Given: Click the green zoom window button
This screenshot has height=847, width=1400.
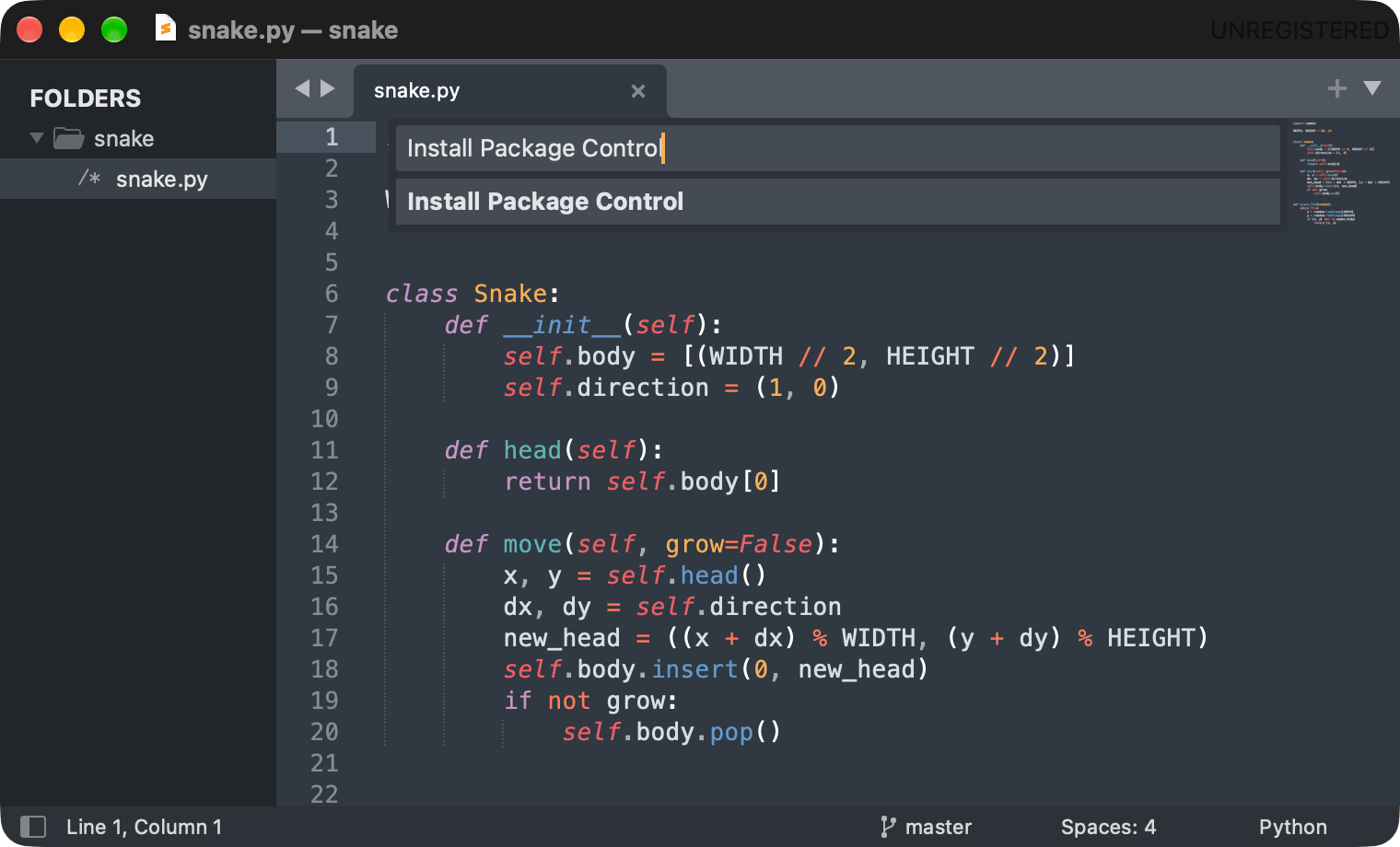Looking at the screenshot, I should coord(114,29).
